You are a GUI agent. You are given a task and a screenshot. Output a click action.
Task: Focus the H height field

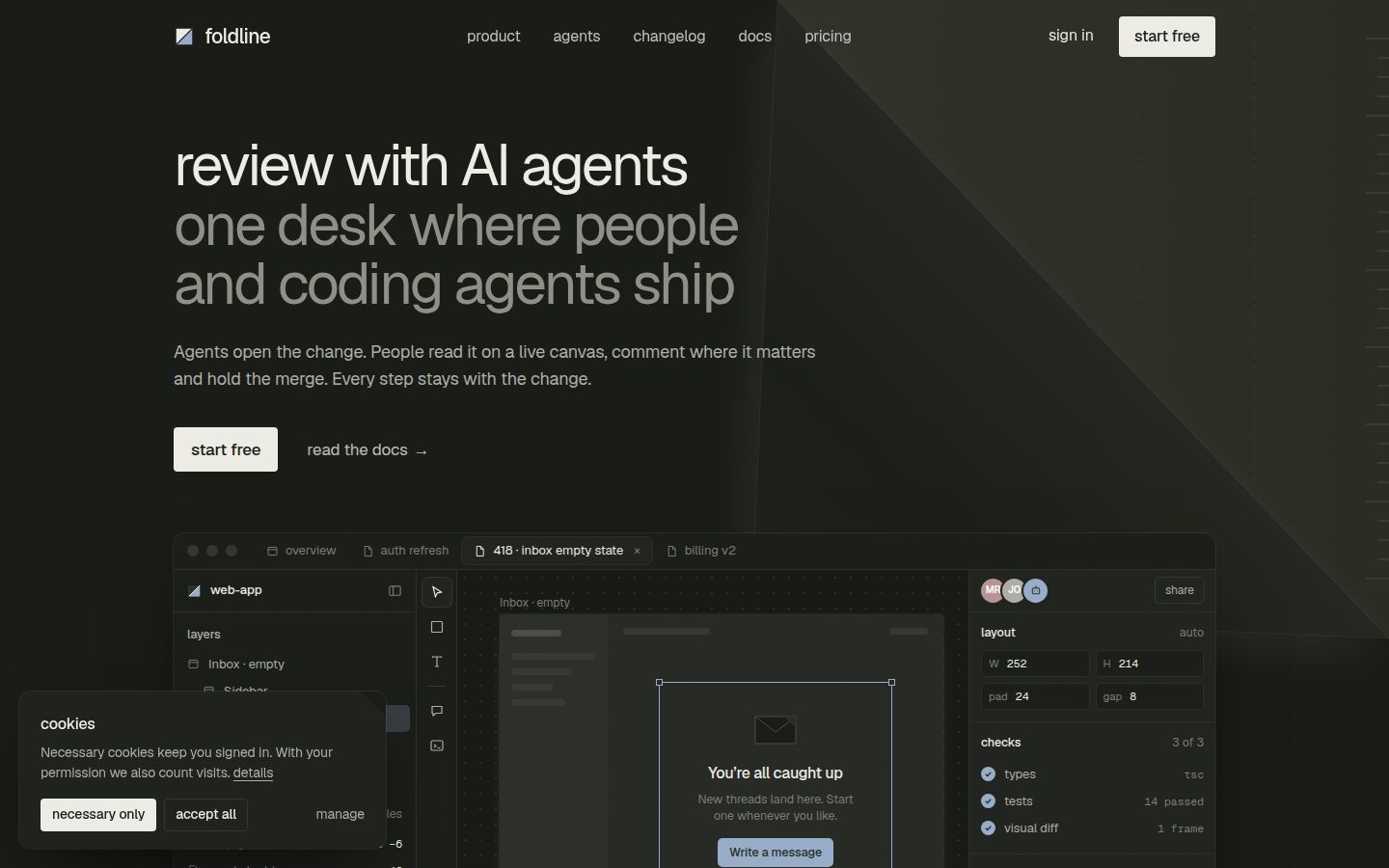pyautogui.click(x=1150, y=664)
